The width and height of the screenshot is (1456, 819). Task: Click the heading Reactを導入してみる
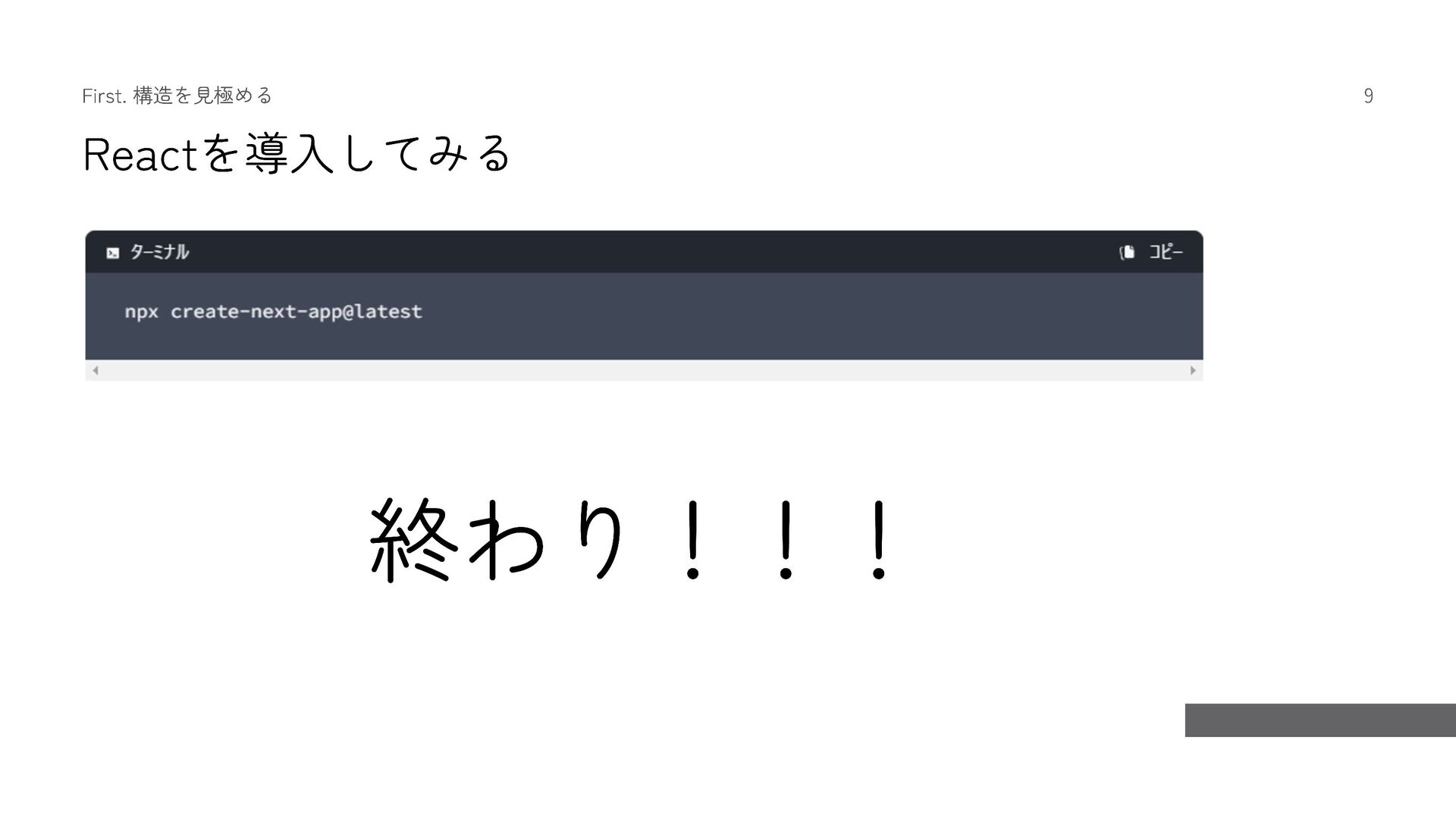click(x=297, y=154)
